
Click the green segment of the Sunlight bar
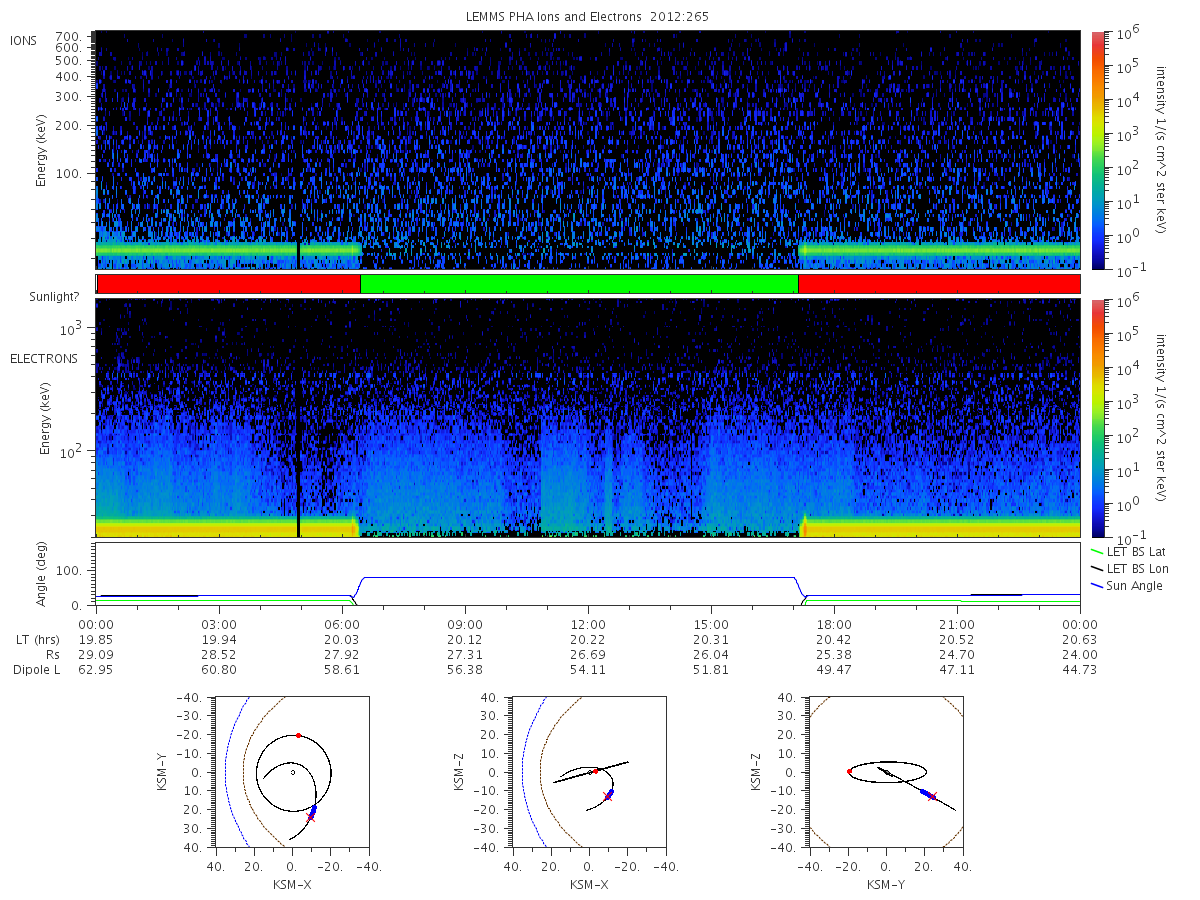tap(579, 284)
